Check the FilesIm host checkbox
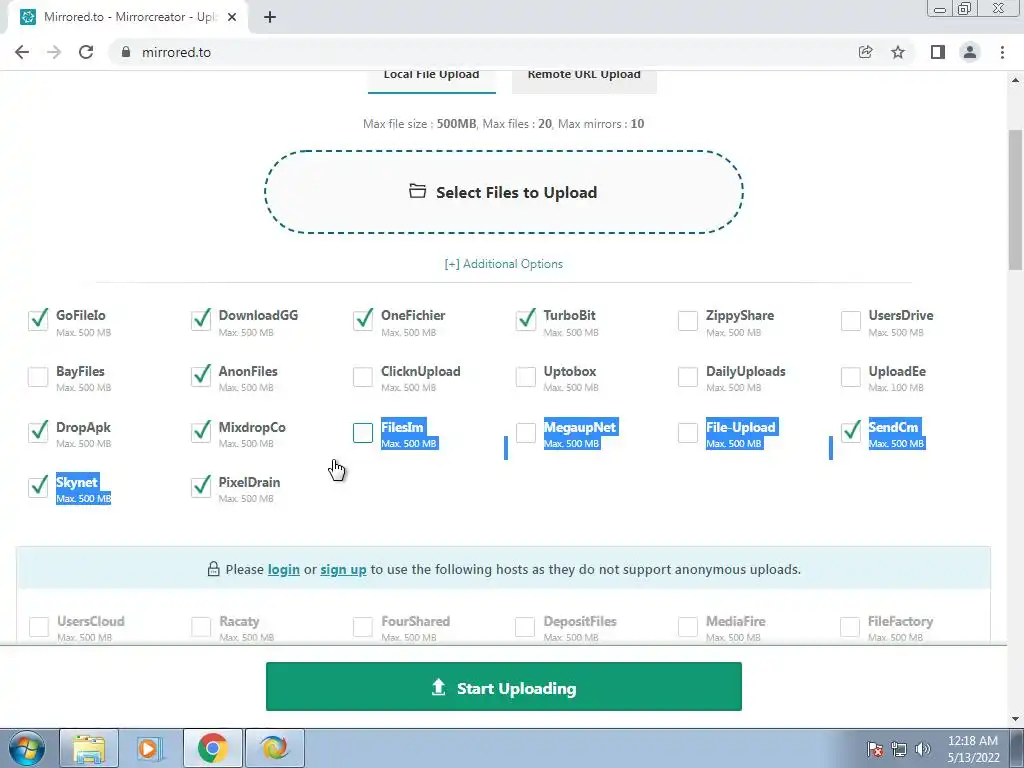This screenshot has width=1024, height=768. pos(362,433)
